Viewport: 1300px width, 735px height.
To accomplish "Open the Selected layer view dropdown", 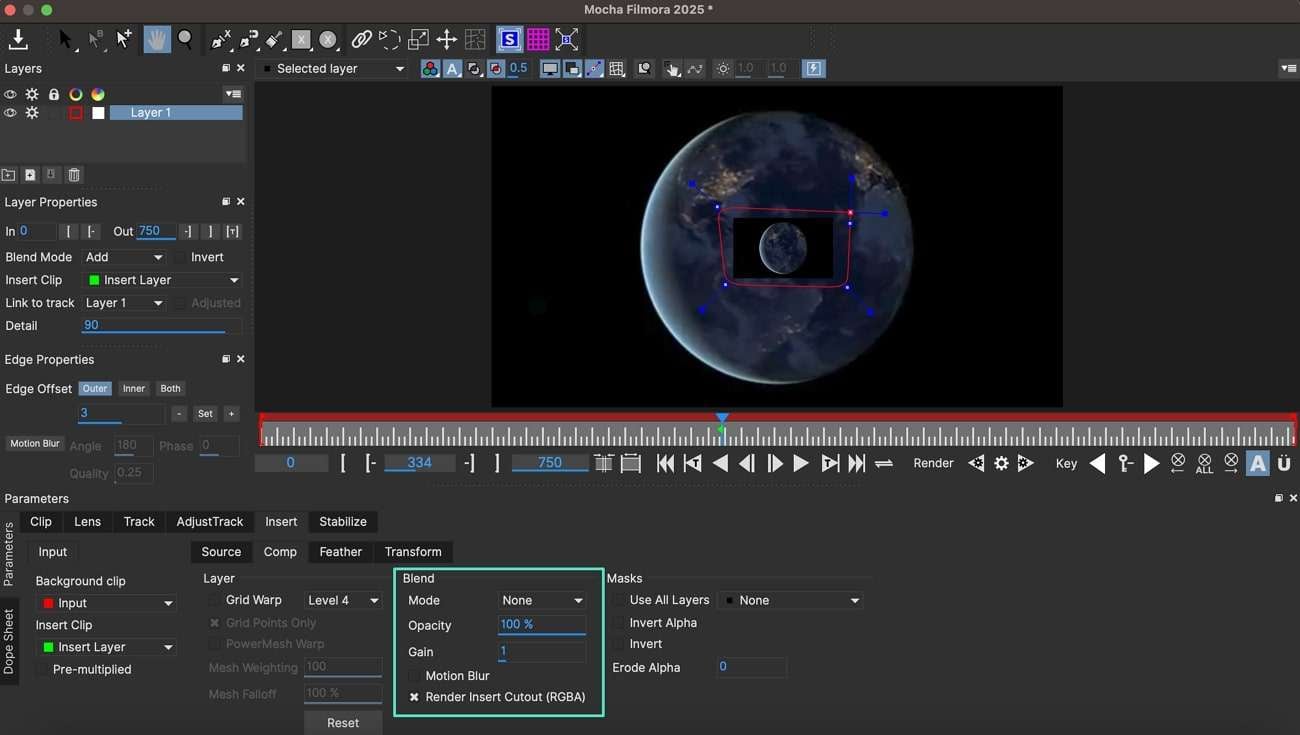I will pos(332,69).
